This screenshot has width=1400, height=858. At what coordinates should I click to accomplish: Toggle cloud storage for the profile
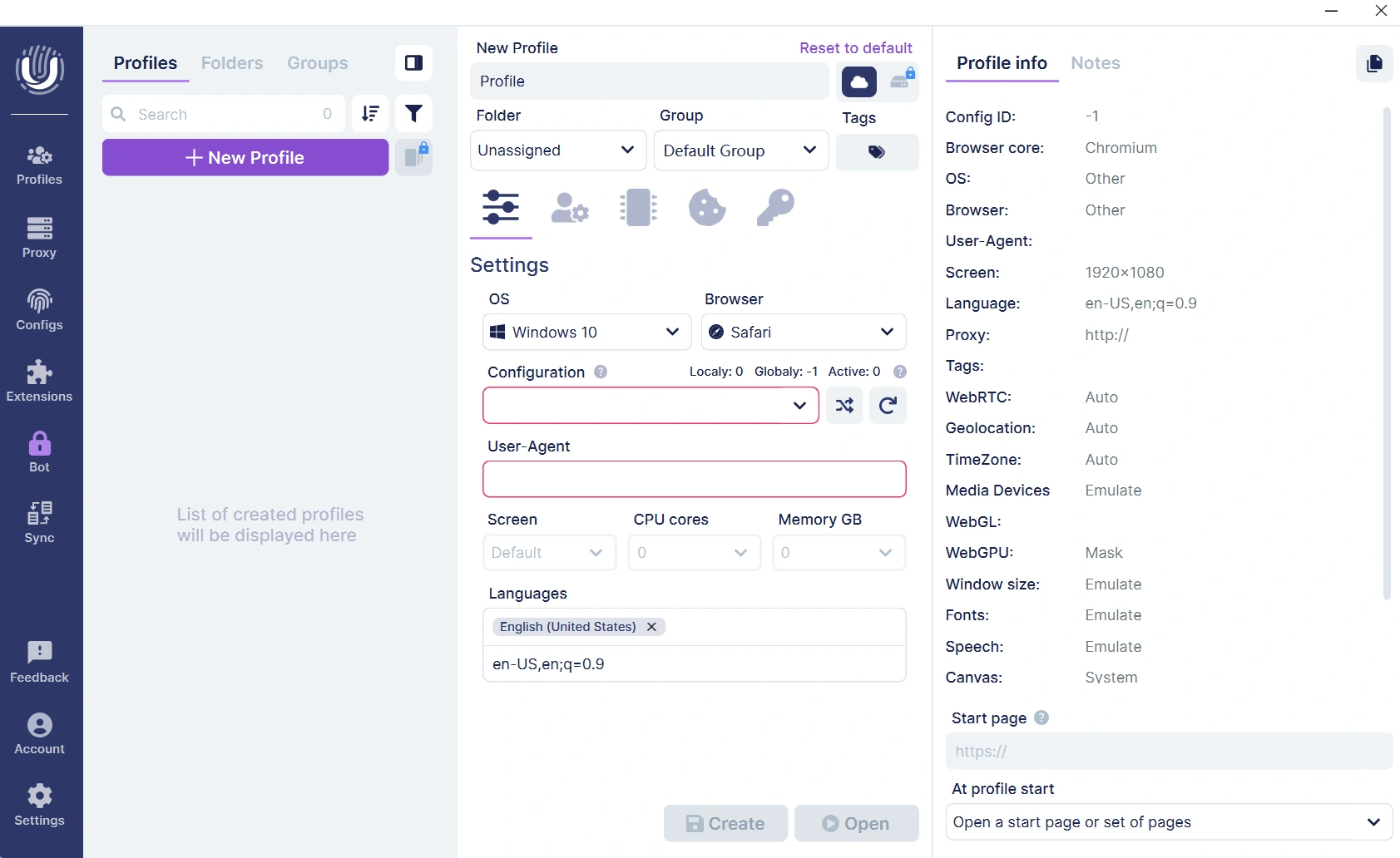point(859,81)
